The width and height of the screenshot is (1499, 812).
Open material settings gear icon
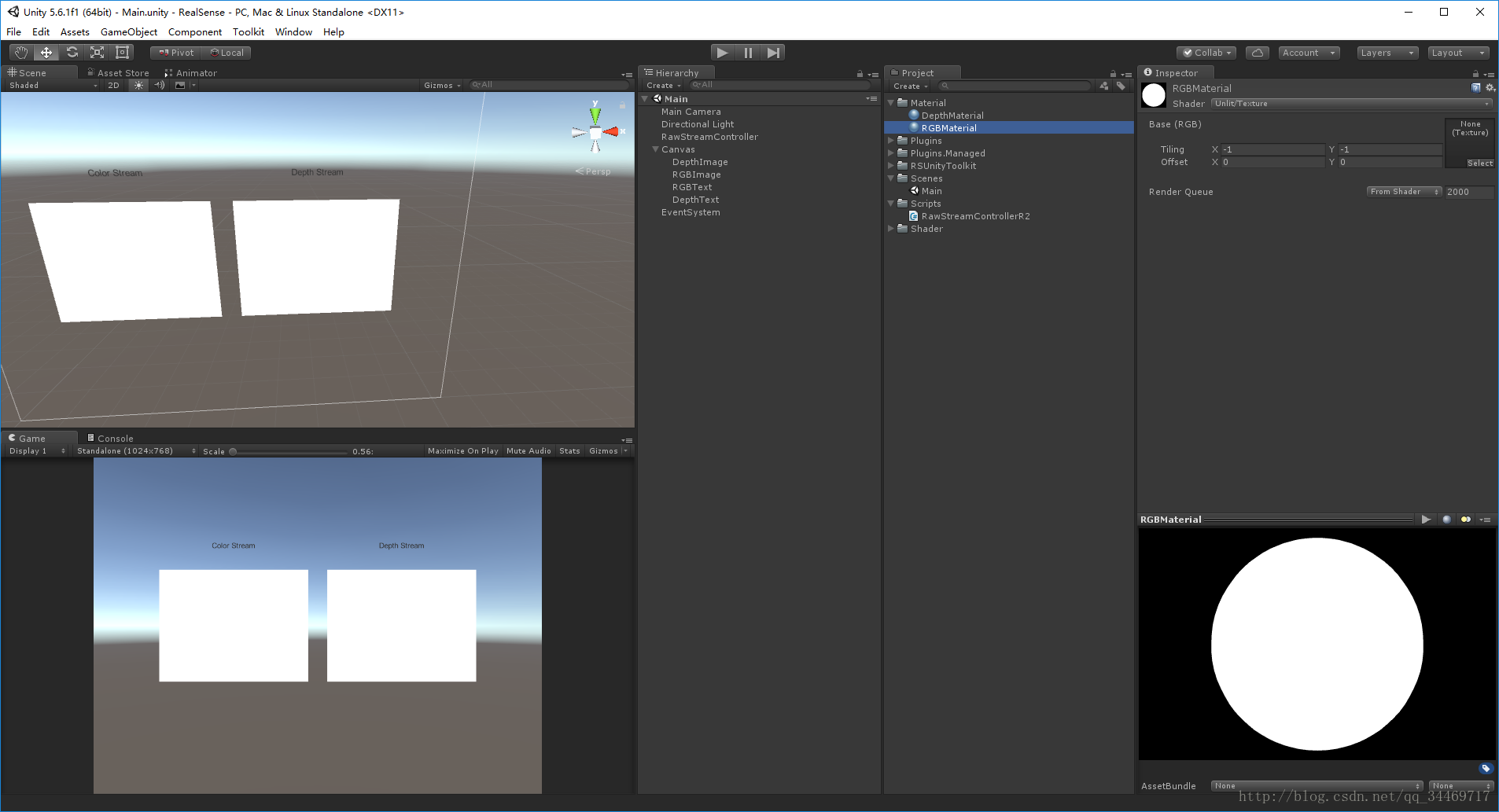(x=1490, y=87)
